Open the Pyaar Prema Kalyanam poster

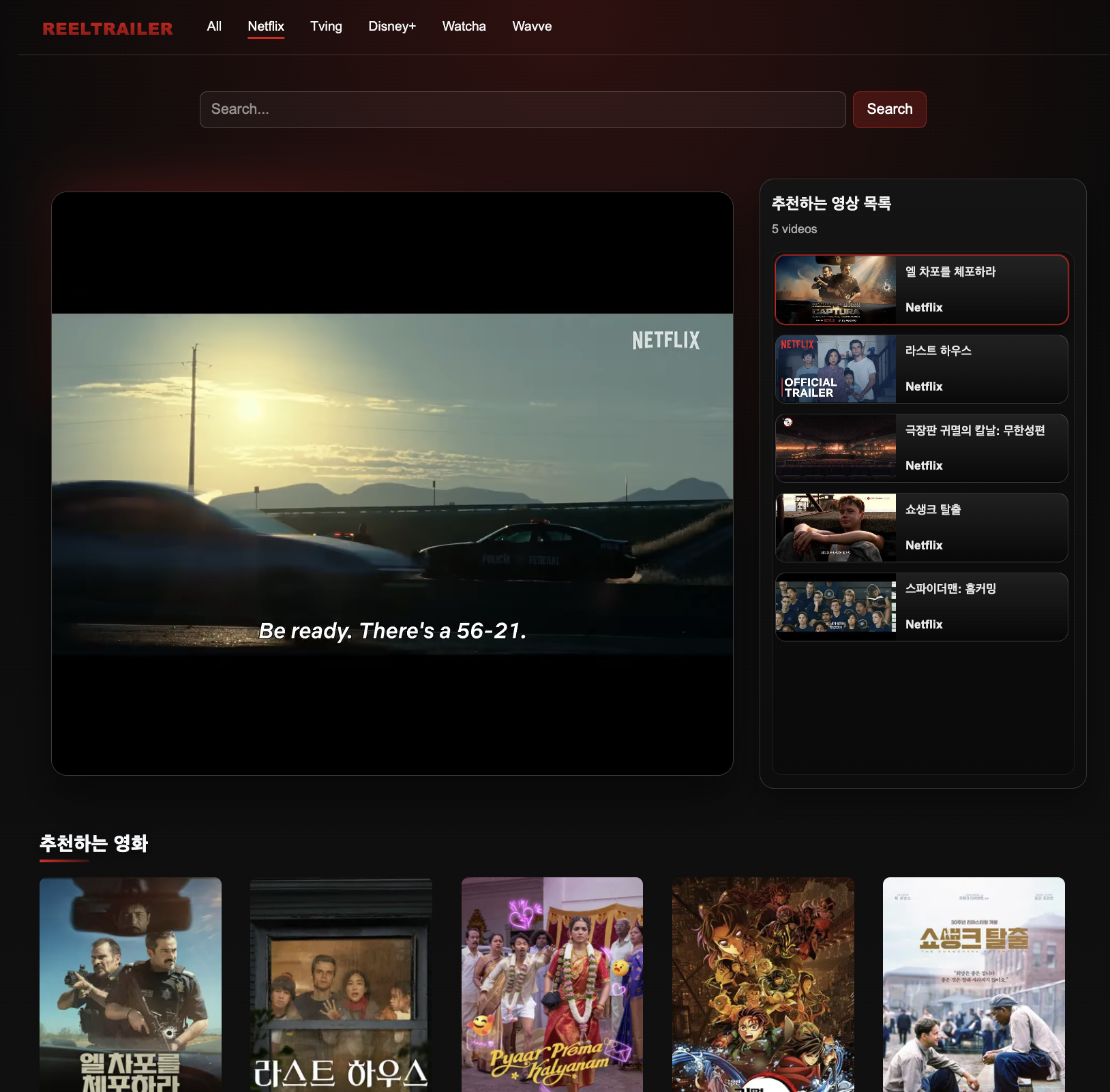[552, 985]
